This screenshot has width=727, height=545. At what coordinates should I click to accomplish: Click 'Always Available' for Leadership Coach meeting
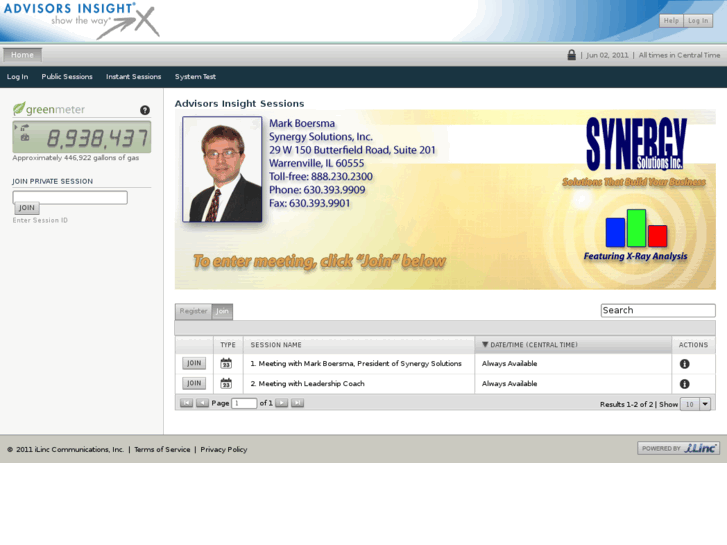point(509,383)
